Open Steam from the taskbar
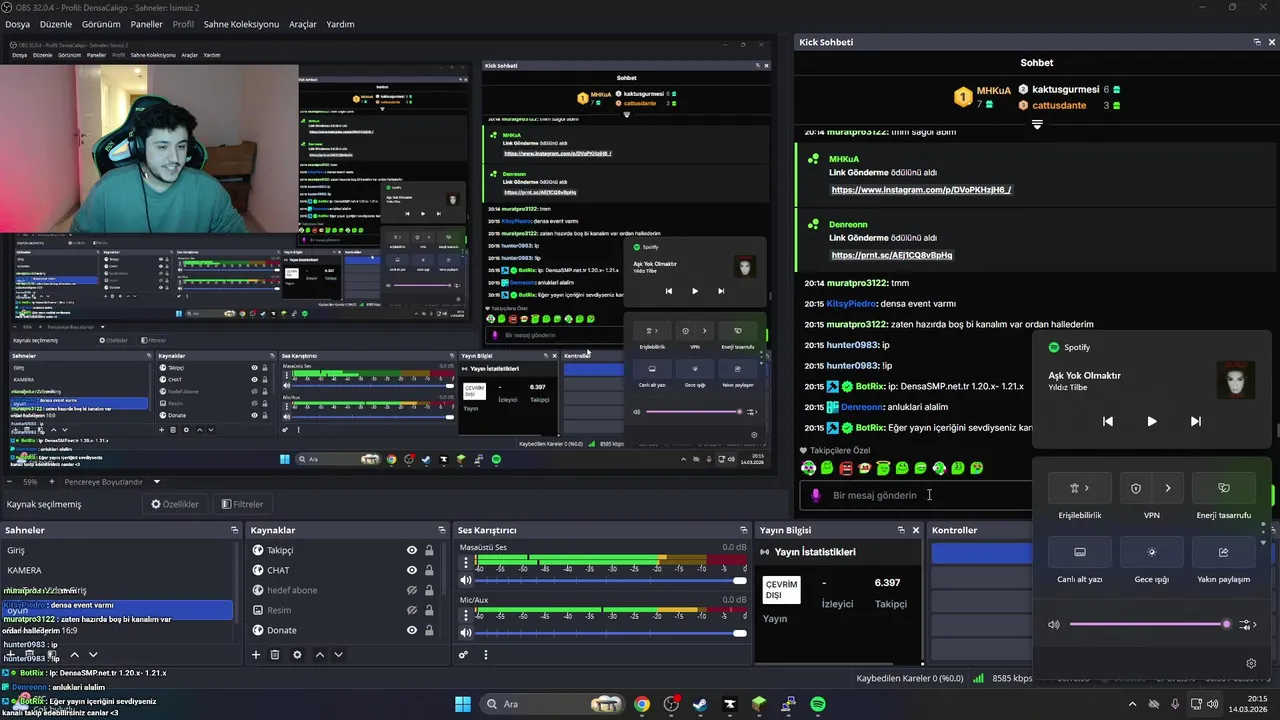 pos(700,704)
